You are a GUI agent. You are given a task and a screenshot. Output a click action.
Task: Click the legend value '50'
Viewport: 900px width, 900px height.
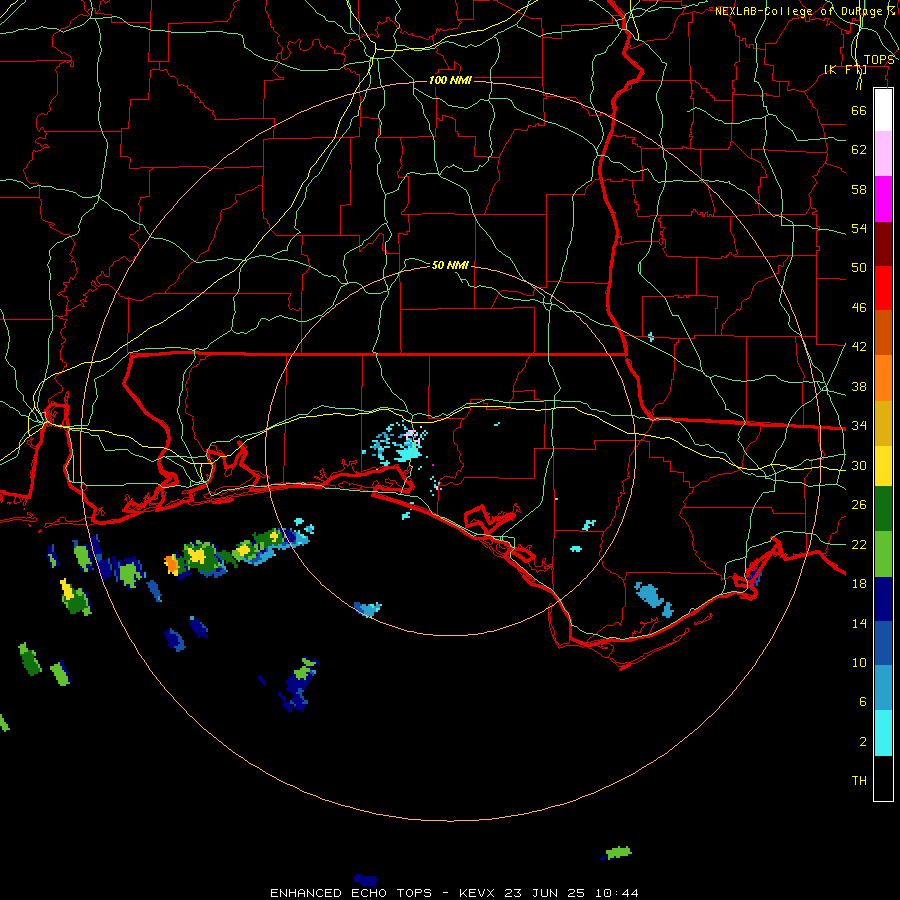pos(859,268)
